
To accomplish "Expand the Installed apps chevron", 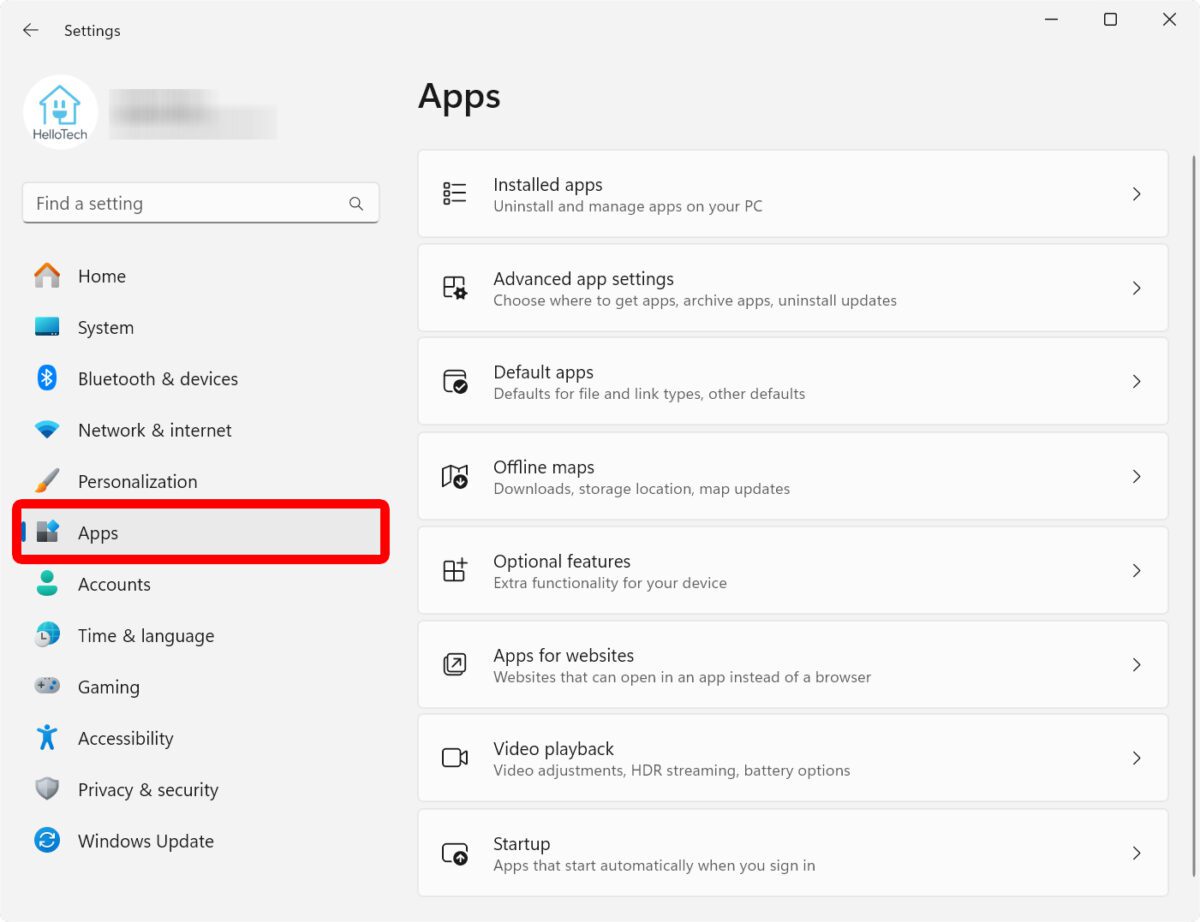I will click(x=1136, y=194).
